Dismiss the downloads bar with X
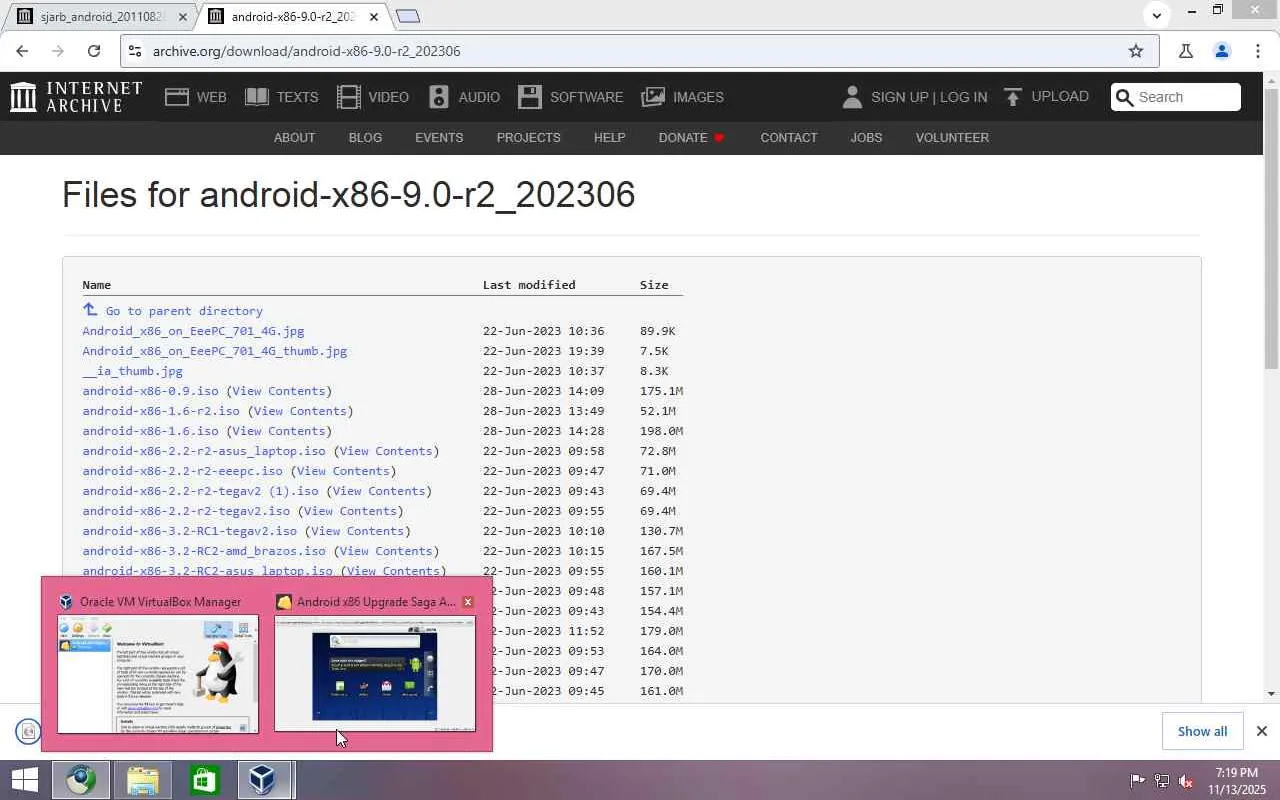Image resolution: width=1280 pixels, height=800 pixels. click(1262, 731)
